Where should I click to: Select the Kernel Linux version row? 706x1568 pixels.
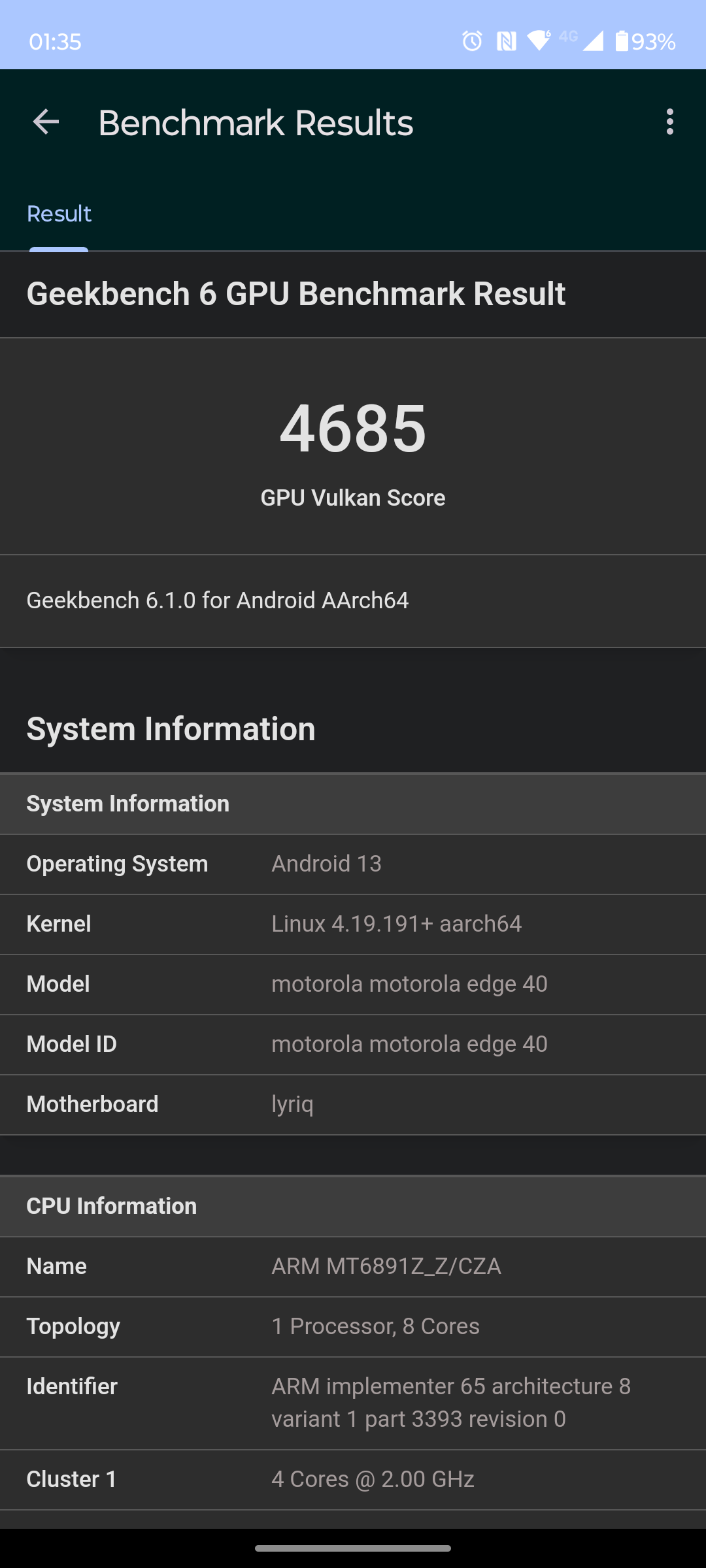353,924
